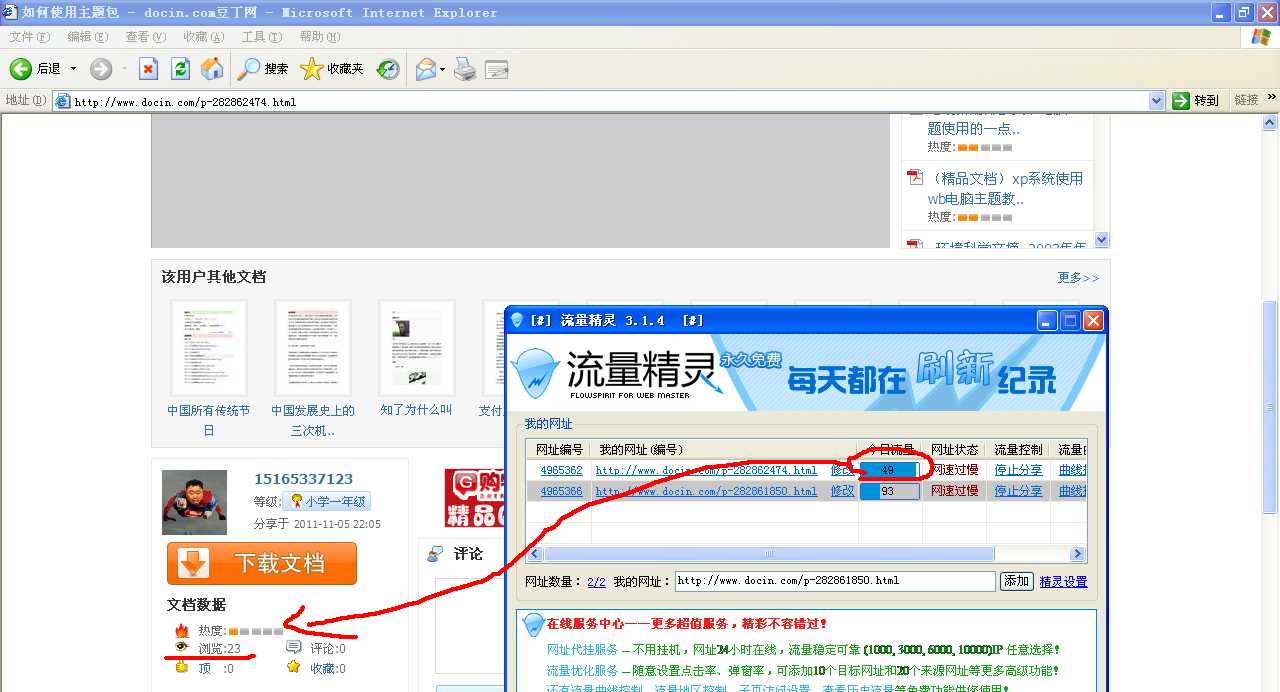Refresh the page with the green arrows icon
The height and width of the screenshot is (692, 1280).
tap(180, 69)
